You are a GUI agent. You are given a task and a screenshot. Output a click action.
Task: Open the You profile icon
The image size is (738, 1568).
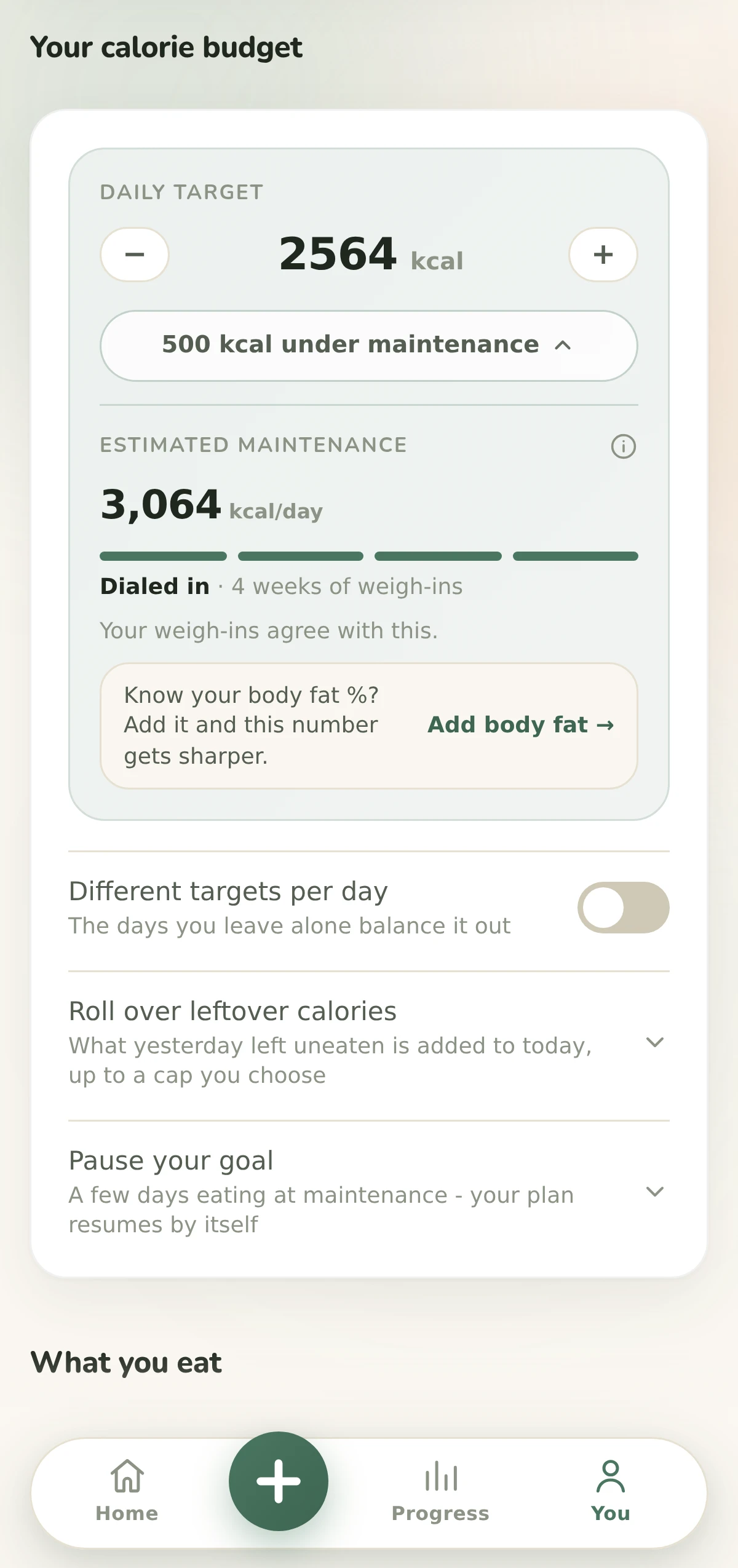pos(611,1476)
